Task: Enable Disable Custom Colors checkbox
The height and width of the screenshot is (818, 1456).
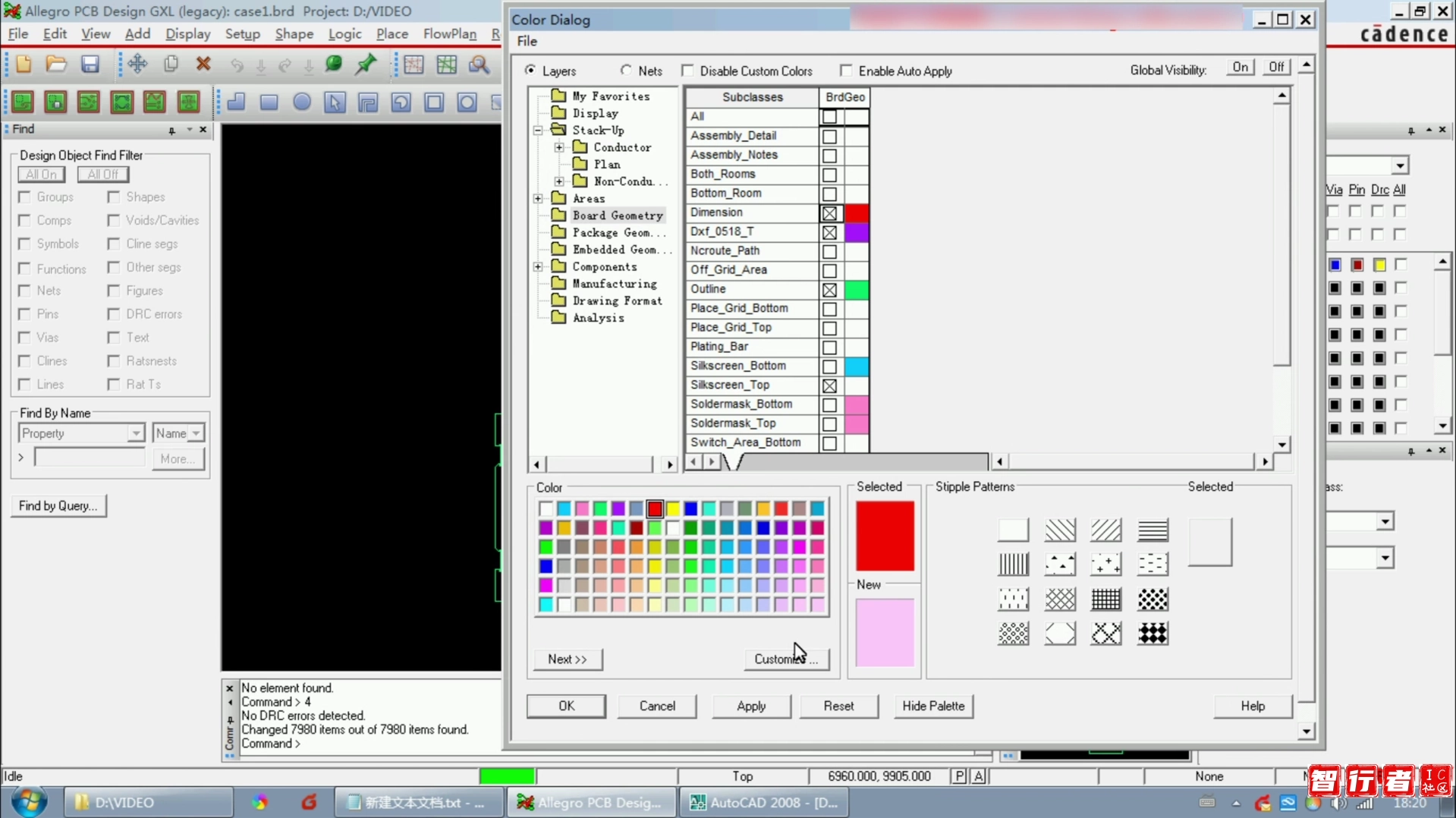Action: tap(687, 71)
